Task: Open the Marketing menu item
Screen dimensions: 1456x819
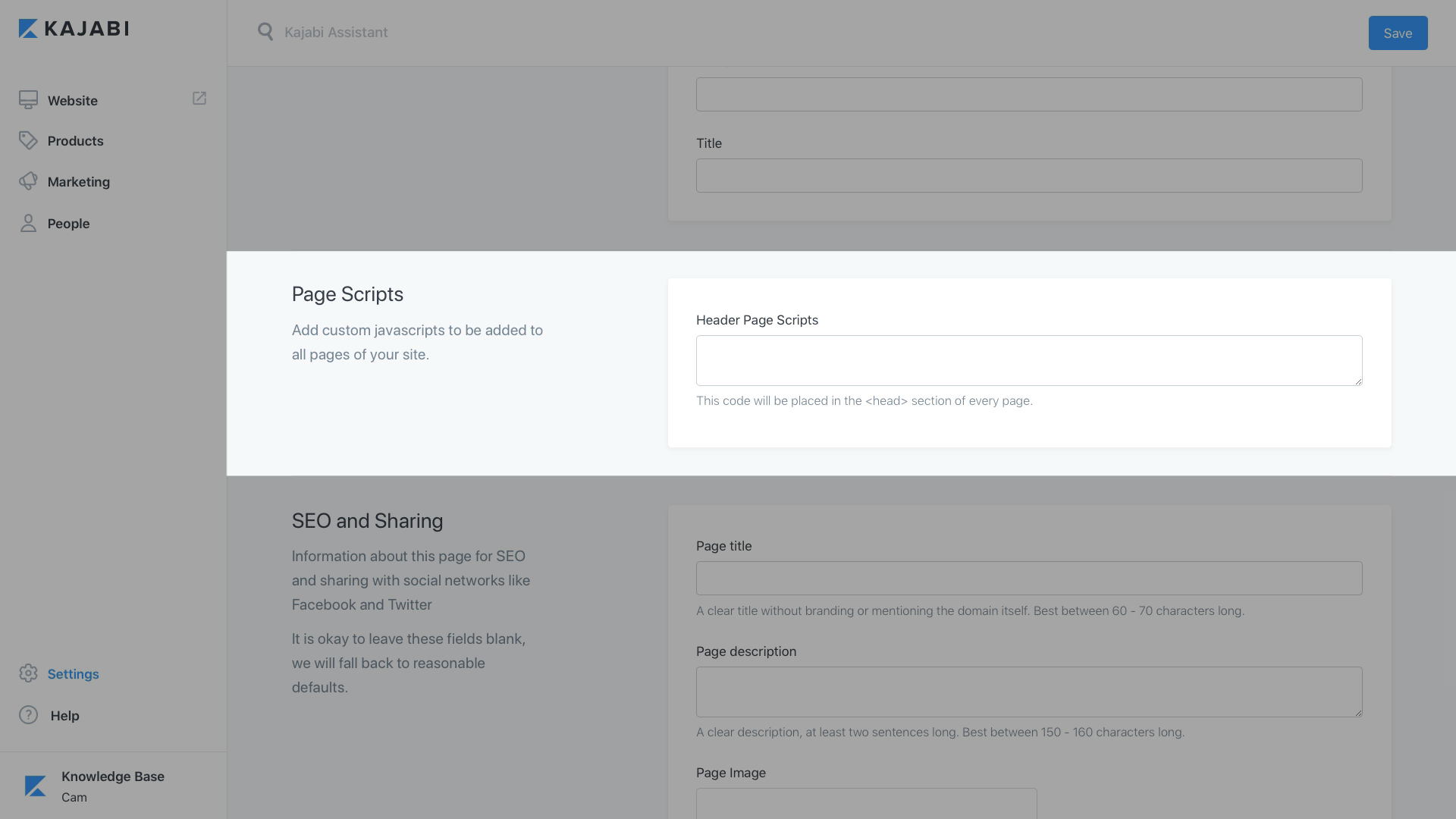Action: (x=78, y=182)
